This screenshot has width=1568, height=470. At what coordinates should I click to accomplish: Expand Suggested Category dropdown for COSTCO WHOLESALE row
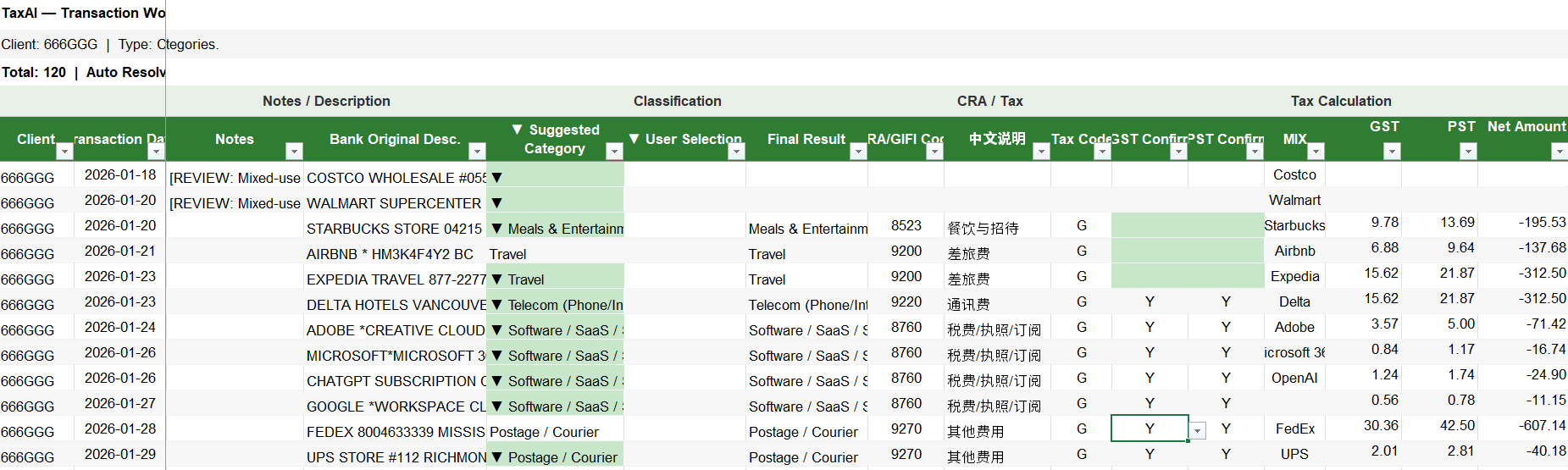[497, 178]
